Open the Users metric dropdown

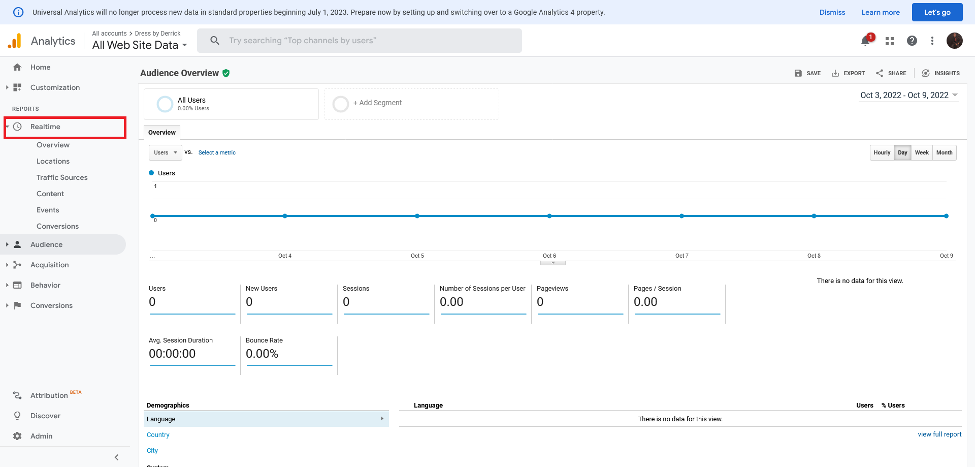(x=164, y=152)
